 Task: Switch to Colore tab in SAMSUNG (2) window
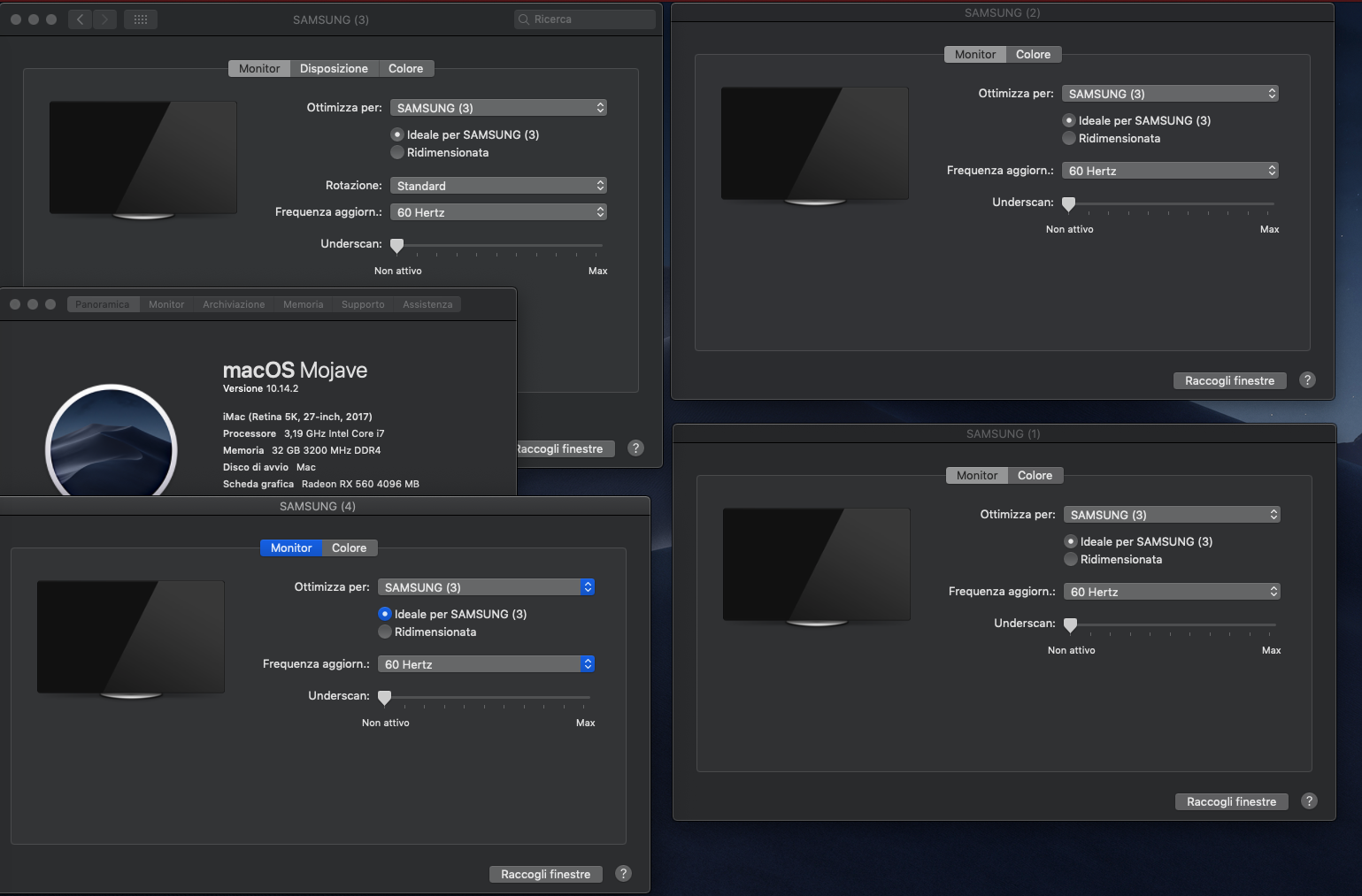click(x=1033, y=54)
